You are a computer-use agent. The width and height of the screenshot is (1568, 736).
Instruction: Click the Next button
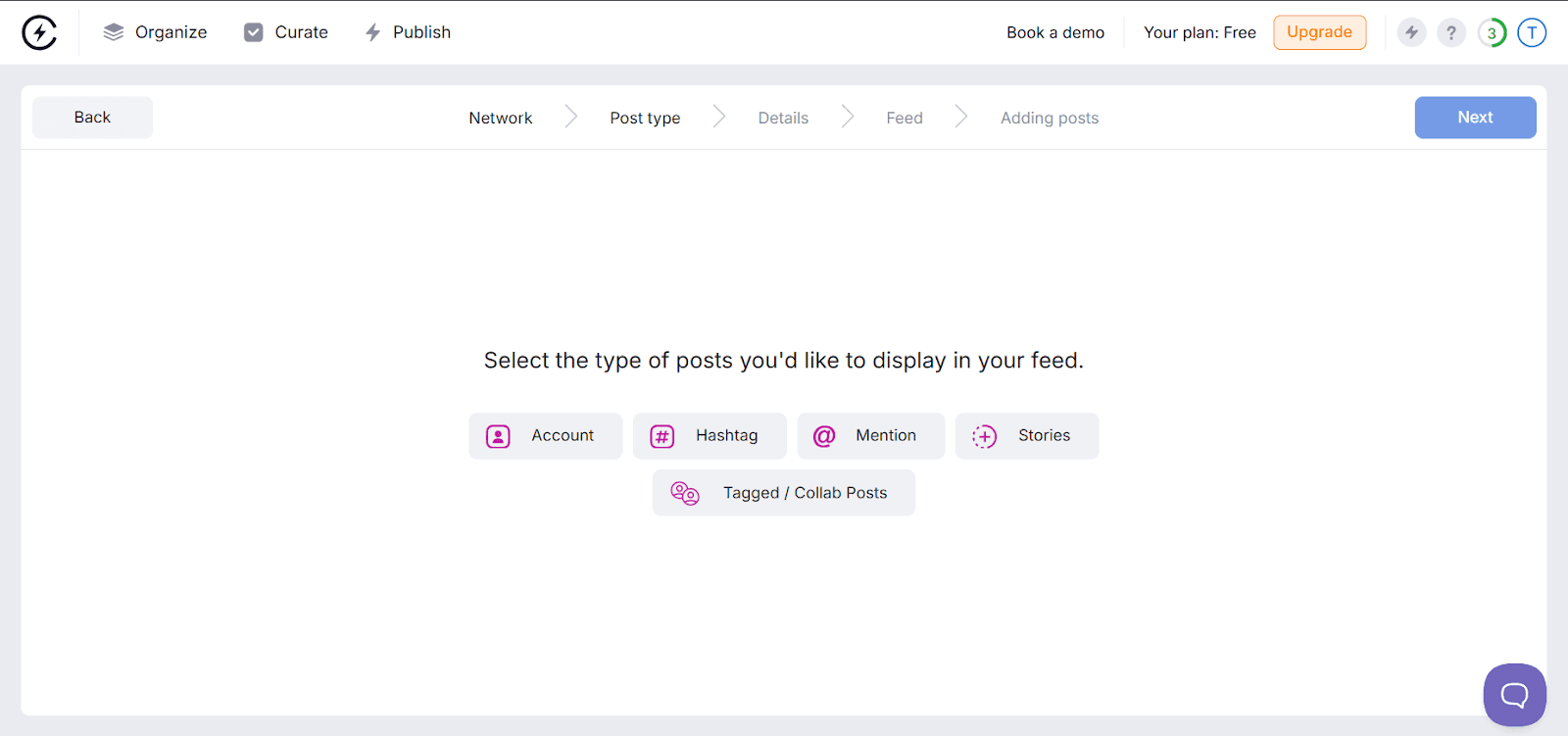(x=1475, y=118)
